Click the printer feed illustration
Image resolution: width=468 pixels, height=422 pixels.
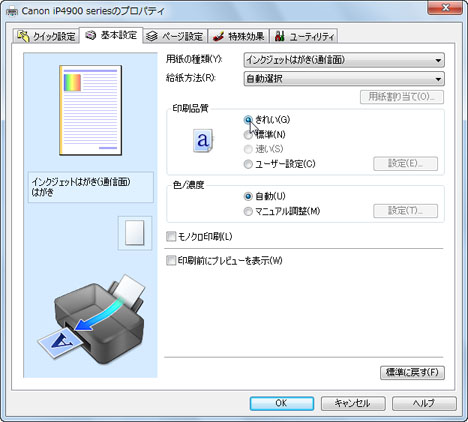pos(91,319)
